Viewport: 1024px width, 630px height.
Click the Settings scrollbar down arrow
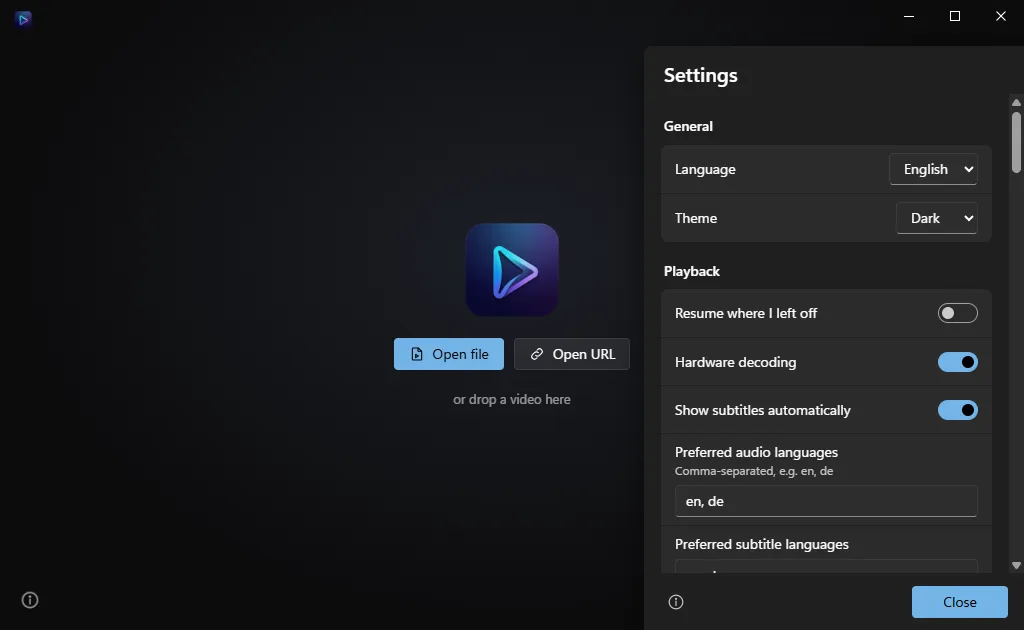(1016, 566)
